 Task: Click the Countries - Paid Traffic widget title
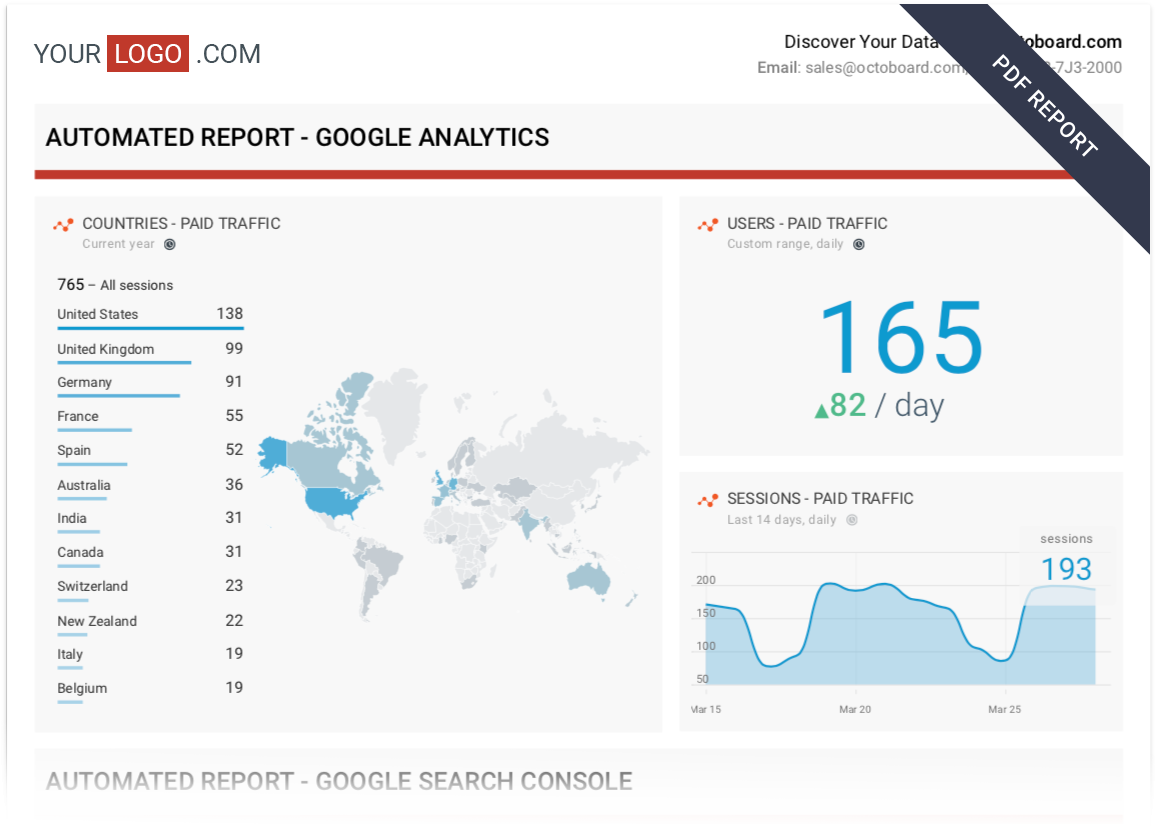tap(182, 224)
